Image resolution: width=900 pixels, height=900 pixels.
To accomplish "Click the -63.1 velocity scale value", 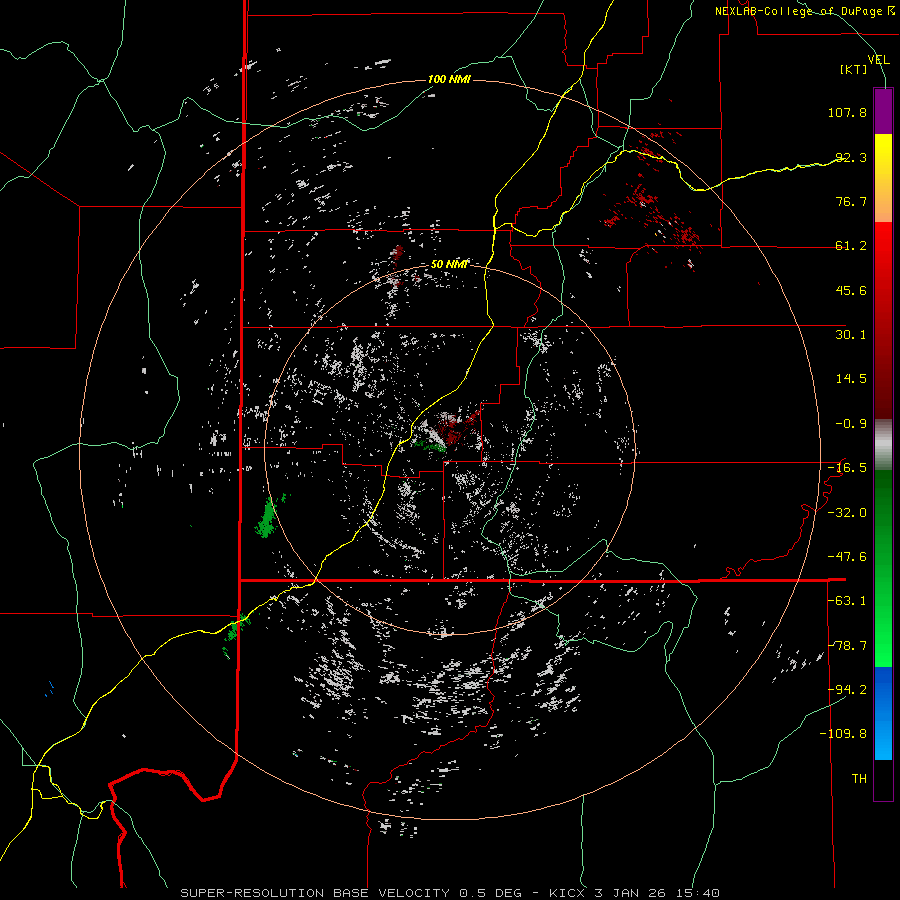I will pyautogui.click(x=847, y=601).
